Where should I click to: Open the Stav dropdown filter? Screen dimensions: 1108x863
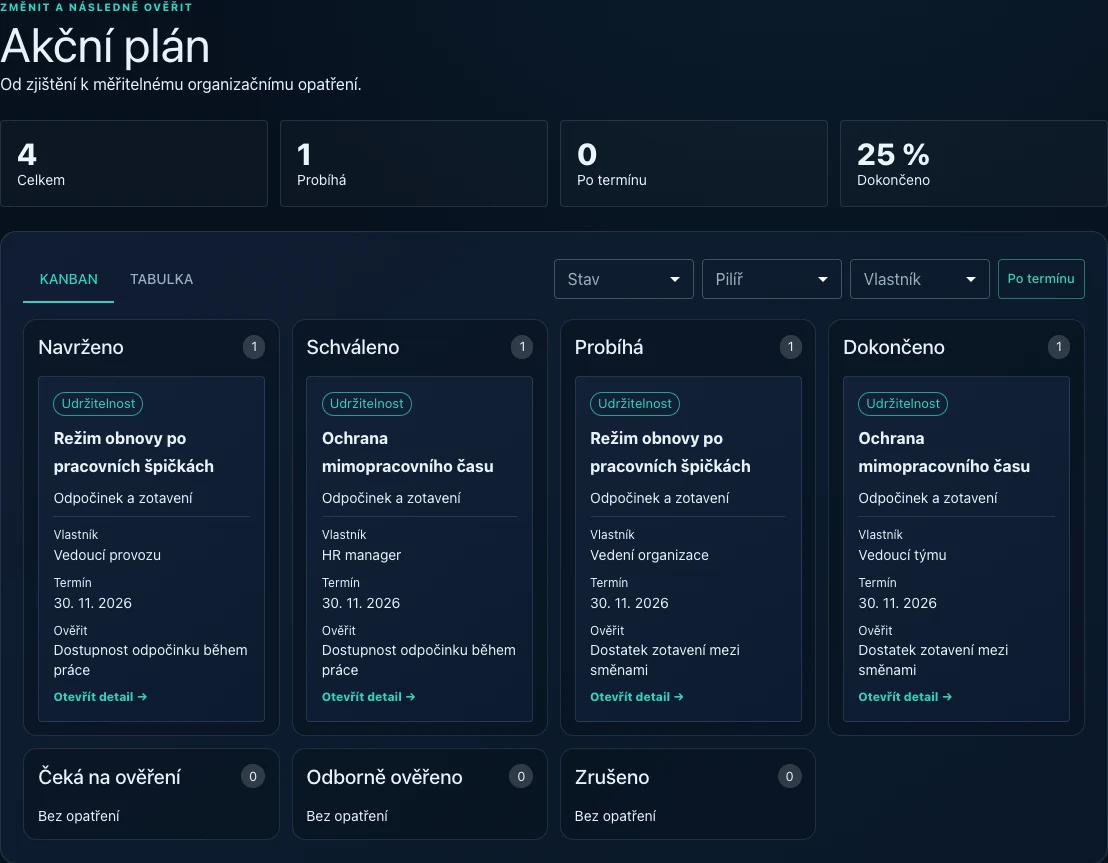(x=623, y=279)
